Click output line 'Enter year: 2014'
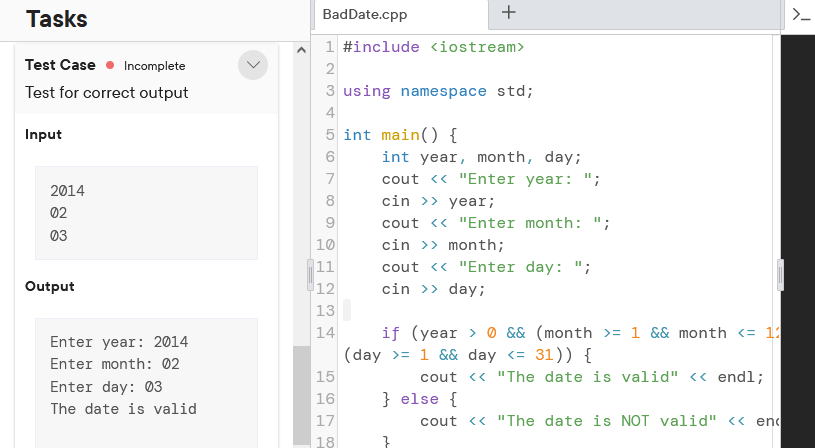The image size is (815, 448). (119, 342)
